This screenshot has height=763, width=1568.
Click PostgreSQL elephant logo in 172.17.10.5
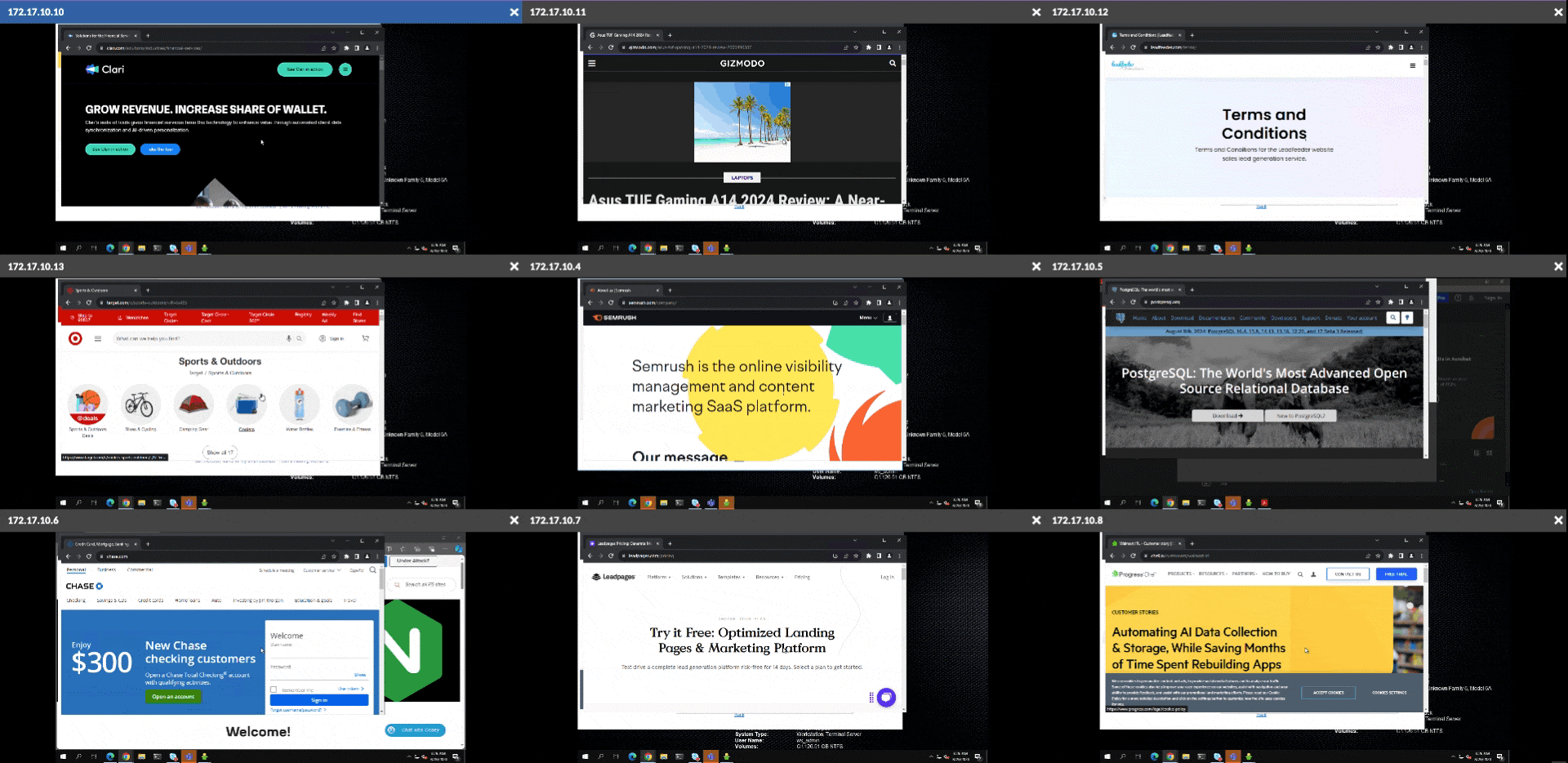[1120, 318]
